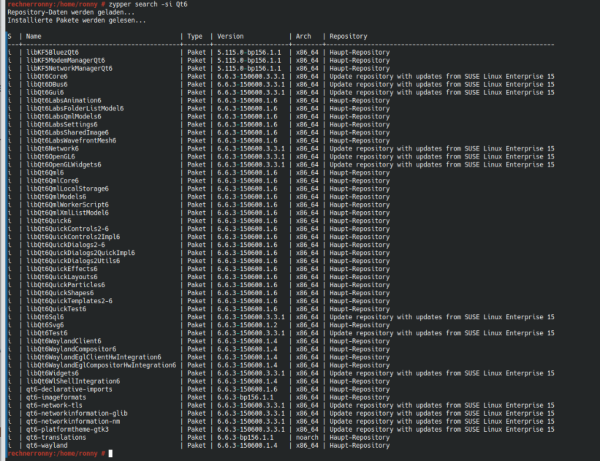Click on the libQt6Core6 package name
Image resolution: width=600 pixels, height=461 pixels.
(x=47, y=77)
